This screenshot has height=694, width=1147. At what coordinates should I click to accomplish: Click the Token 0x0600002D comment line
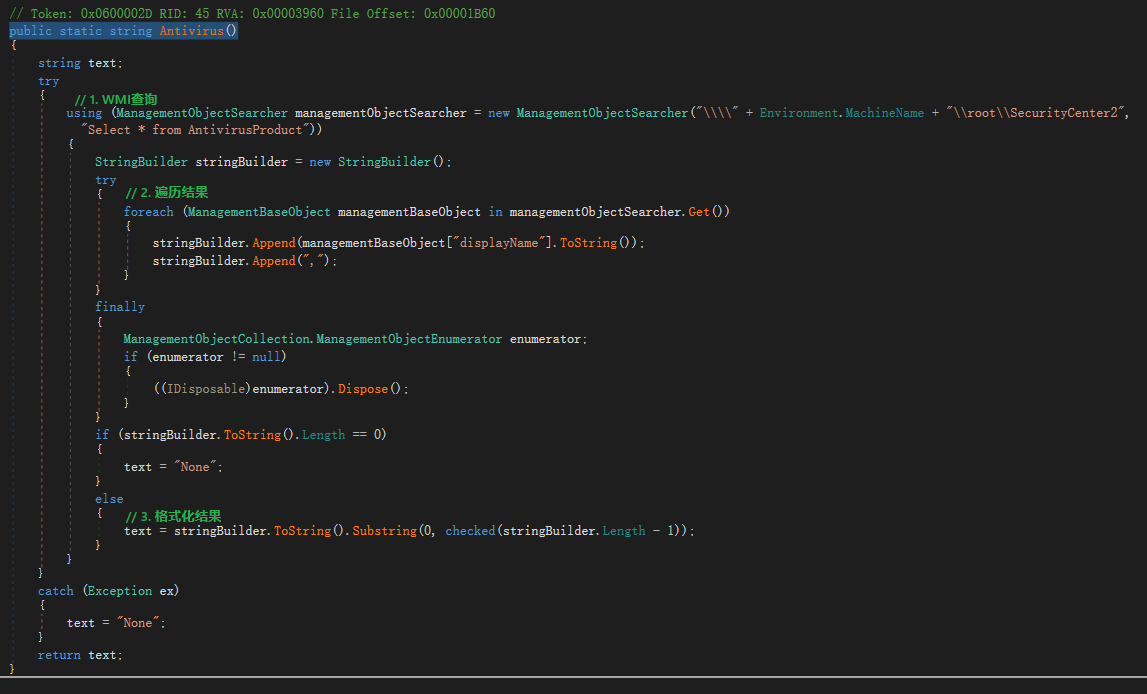coord(252,13)
